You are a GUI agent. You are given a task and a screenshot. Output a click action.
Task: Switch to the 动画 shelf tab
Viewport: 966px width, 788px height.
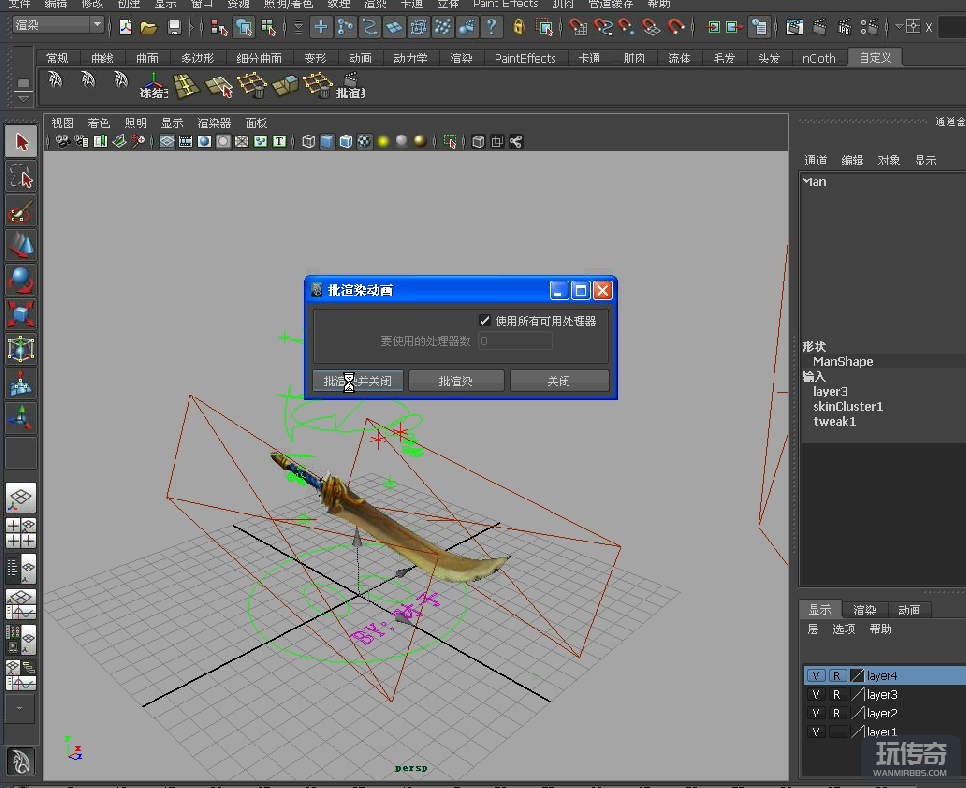pyautogui.click(x=360, y=58)
